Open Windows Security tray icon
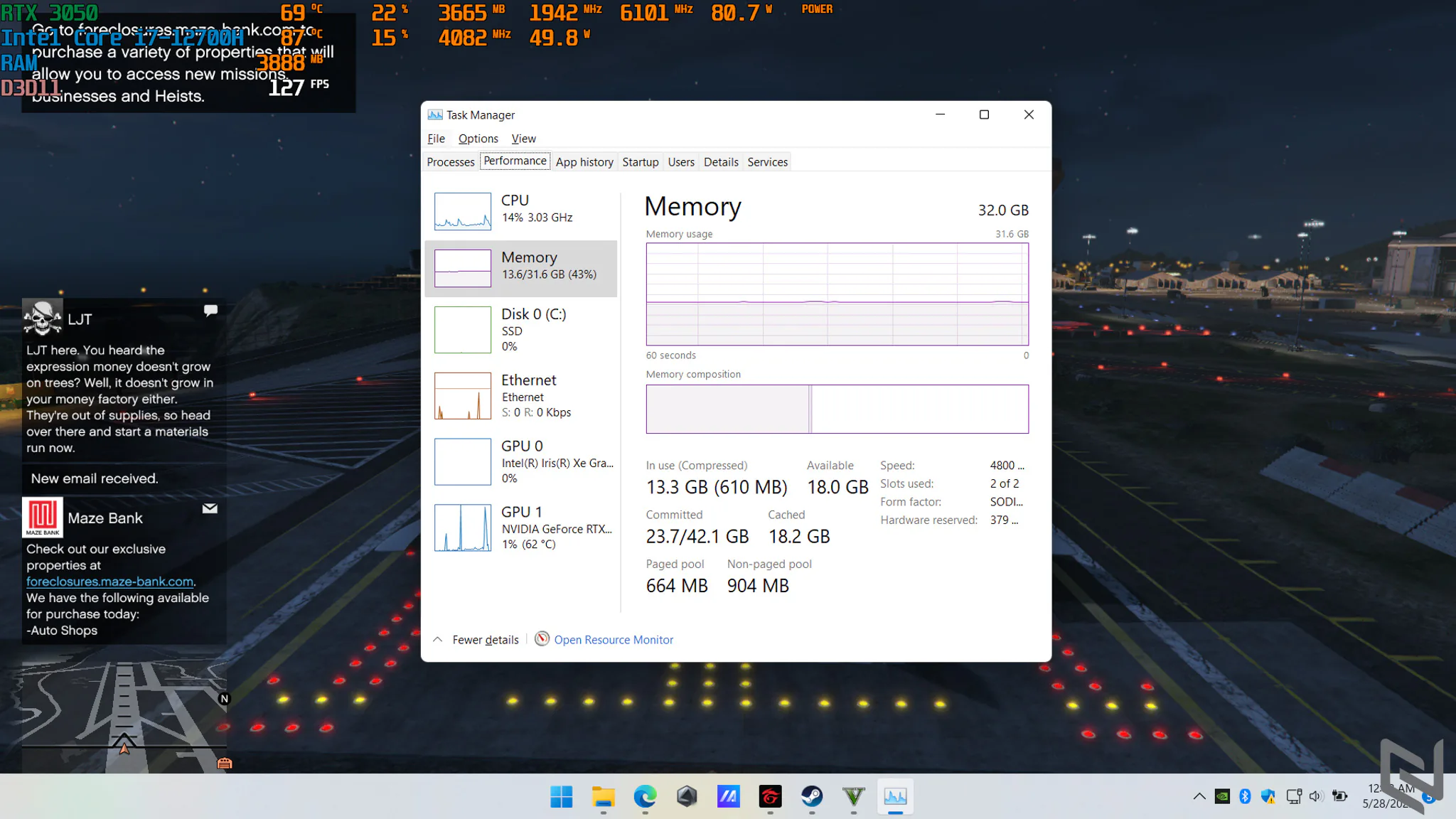Image resolution: width=1456 pixels, height=819 pixels. pyautogui.click(x=1268, y=796)
